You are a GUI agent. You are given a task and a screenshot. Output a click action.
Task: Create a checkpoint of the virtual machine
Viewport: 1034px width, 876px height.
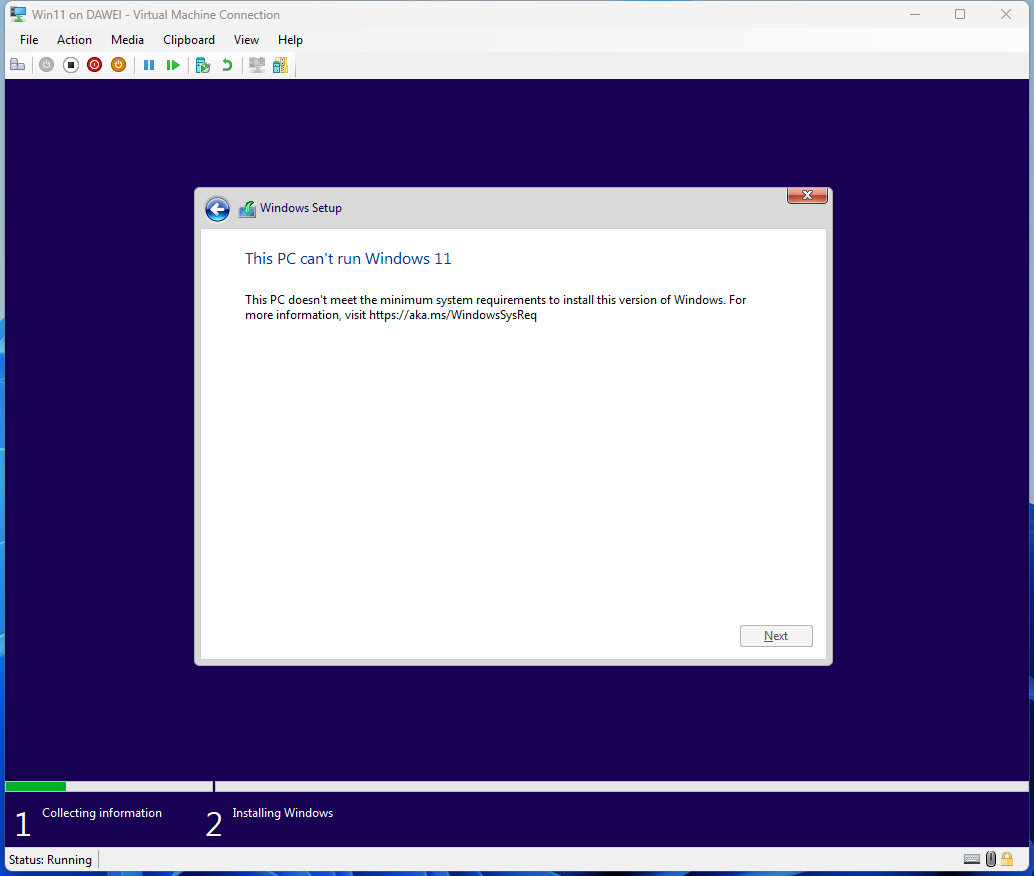(202, 65)
